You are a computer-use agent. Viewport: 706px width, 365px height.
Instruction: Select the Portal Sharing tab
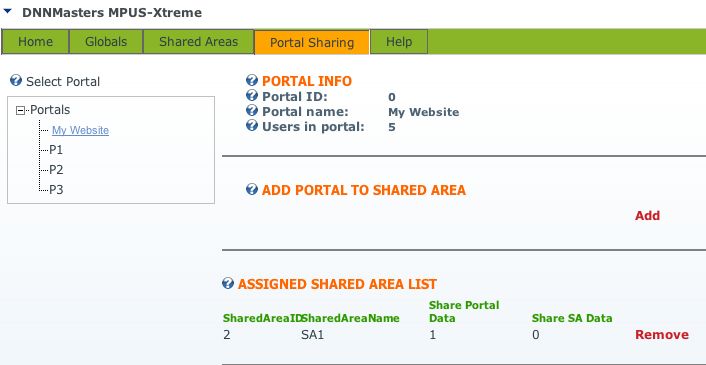click(312, 42)
